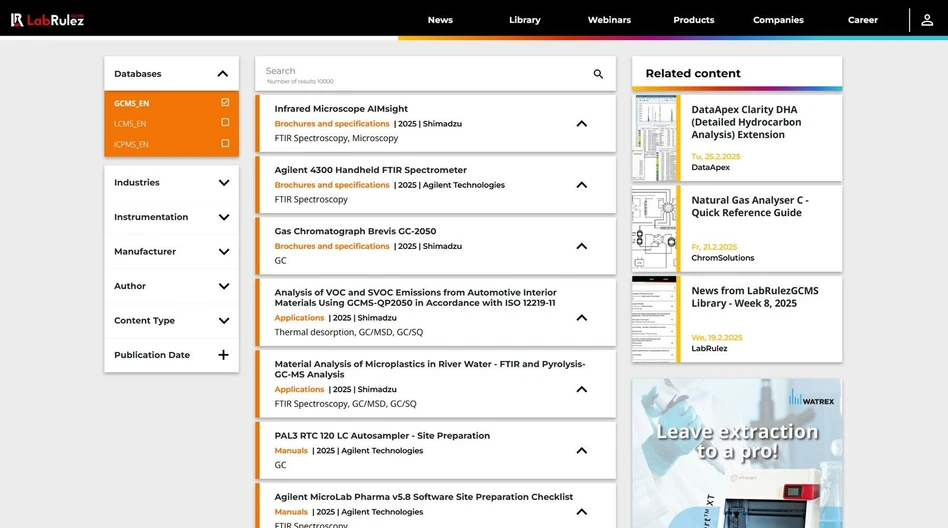
Task: Click the search magnifier icon
Action: [598, 74]
